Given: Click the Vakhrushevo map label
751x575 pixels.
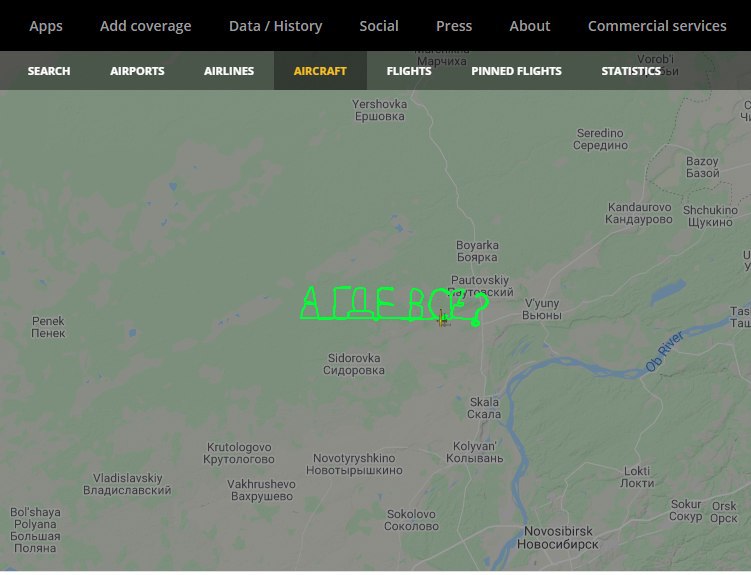Looking at the screenshot, I should [262, 490].
